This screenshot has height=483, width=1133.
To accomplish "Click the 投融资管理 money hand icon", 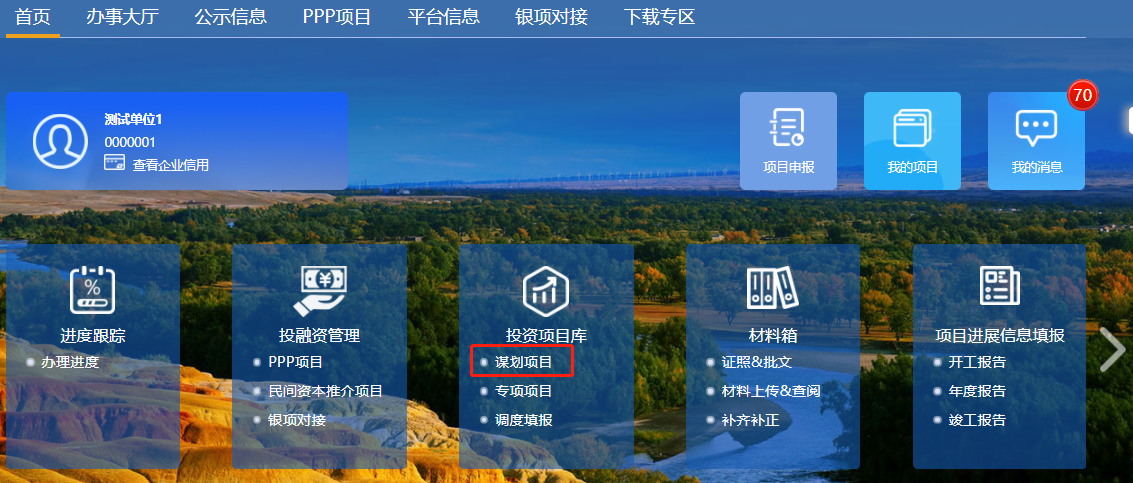I will pyautogui.click(x=319, y=291).
